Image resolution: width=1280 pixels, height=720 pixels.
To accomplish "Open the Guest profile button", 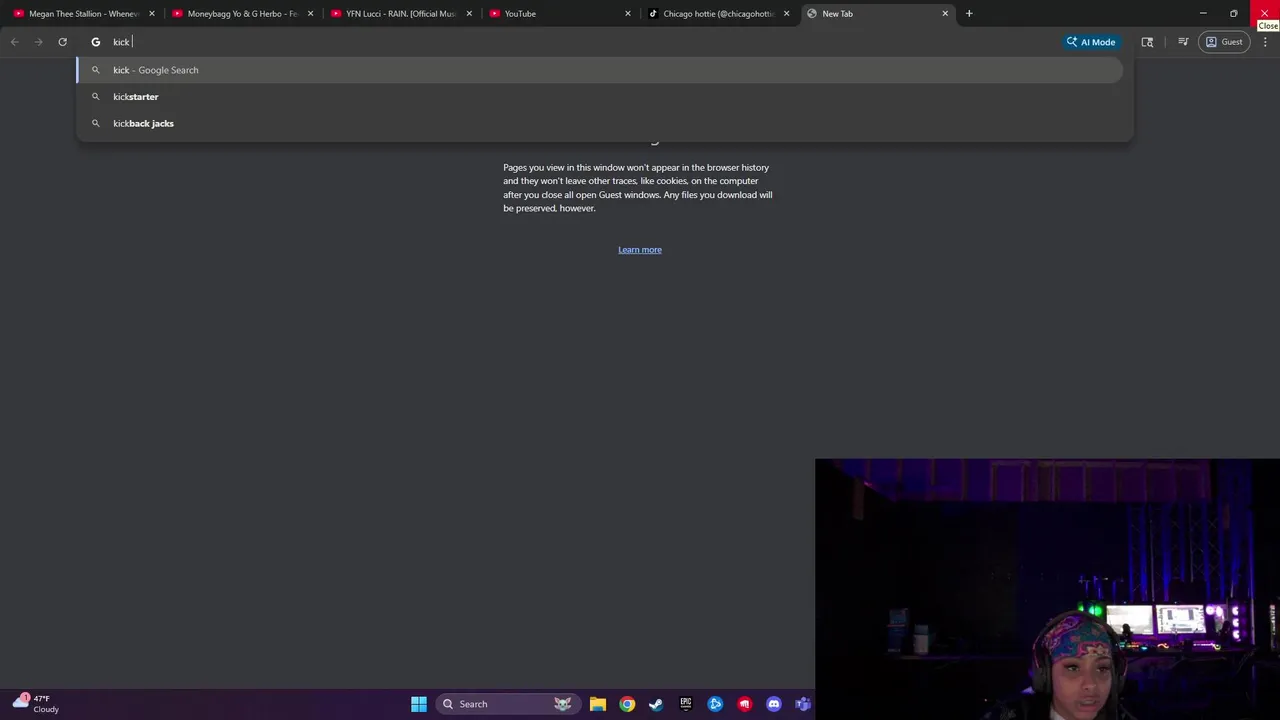I will click(1224, 42).
